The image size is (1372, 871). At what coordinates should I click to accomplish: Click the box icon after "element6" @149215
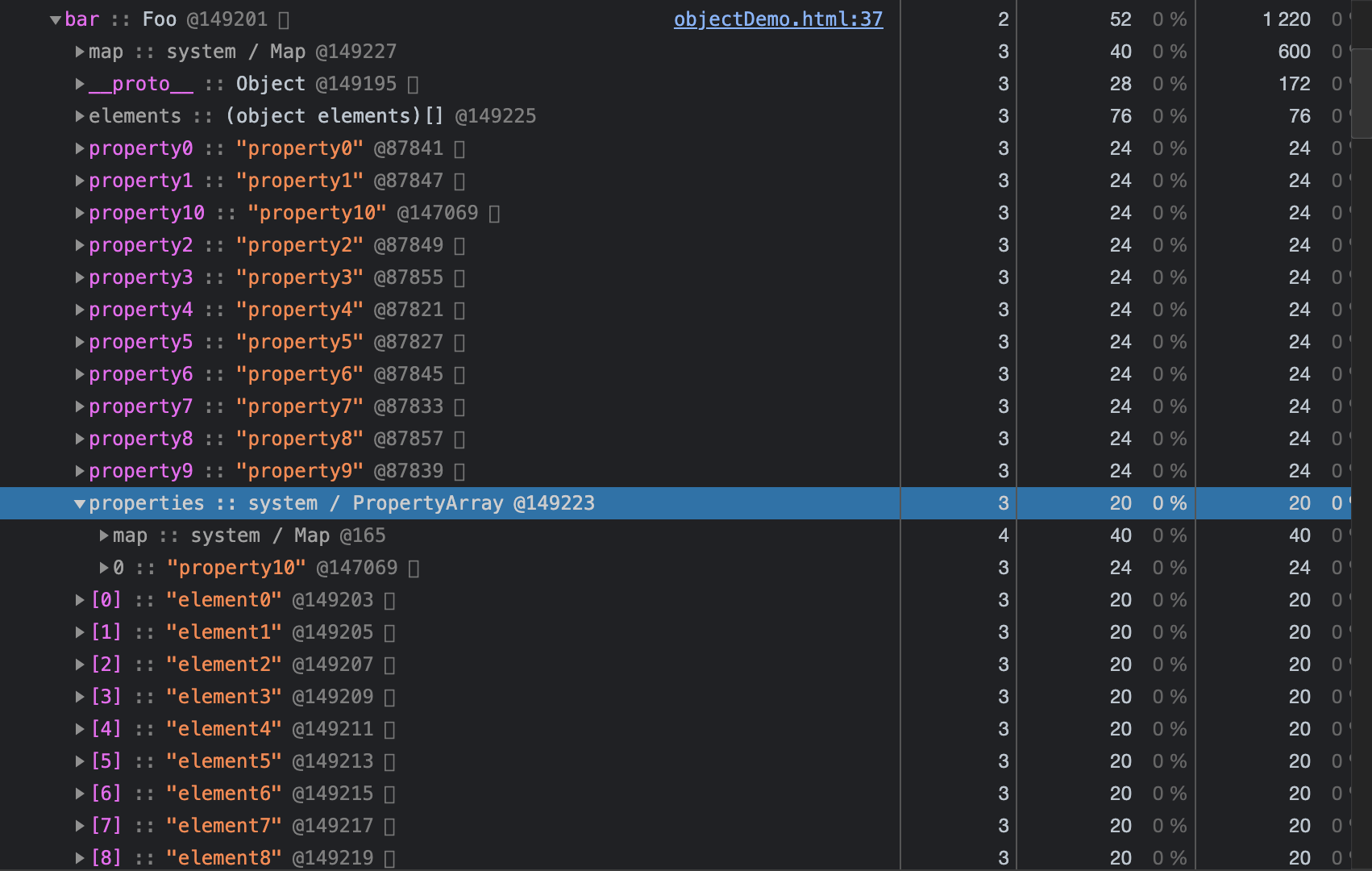click(390, 794)
